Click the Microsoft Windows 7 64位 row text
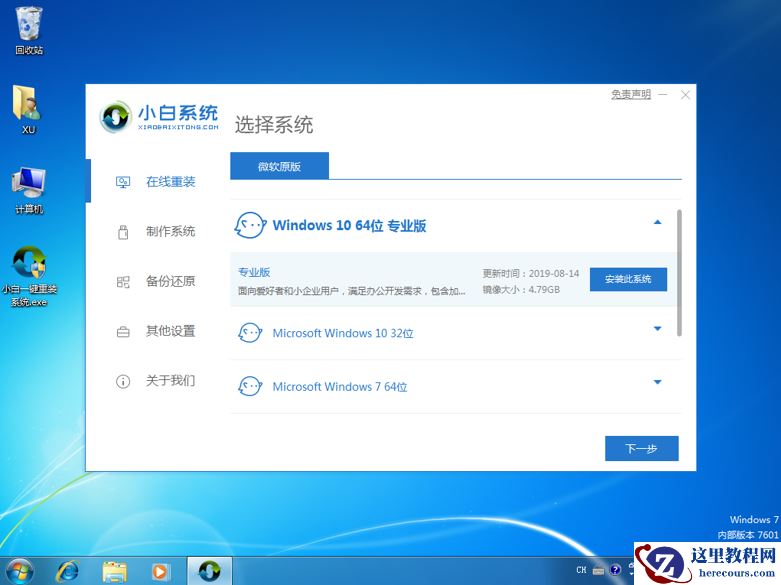 (x=340, y=386)
